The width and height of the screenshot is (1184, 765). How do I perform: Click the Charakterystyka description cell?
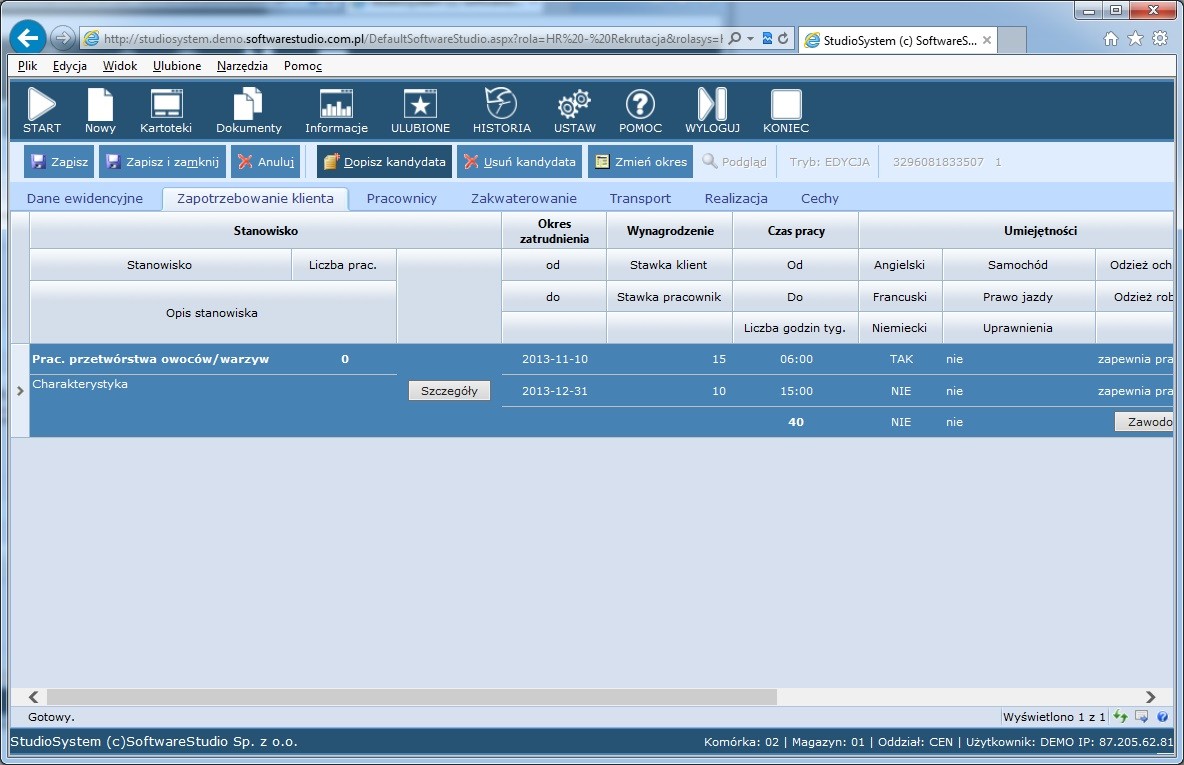[x=213, y=405]
